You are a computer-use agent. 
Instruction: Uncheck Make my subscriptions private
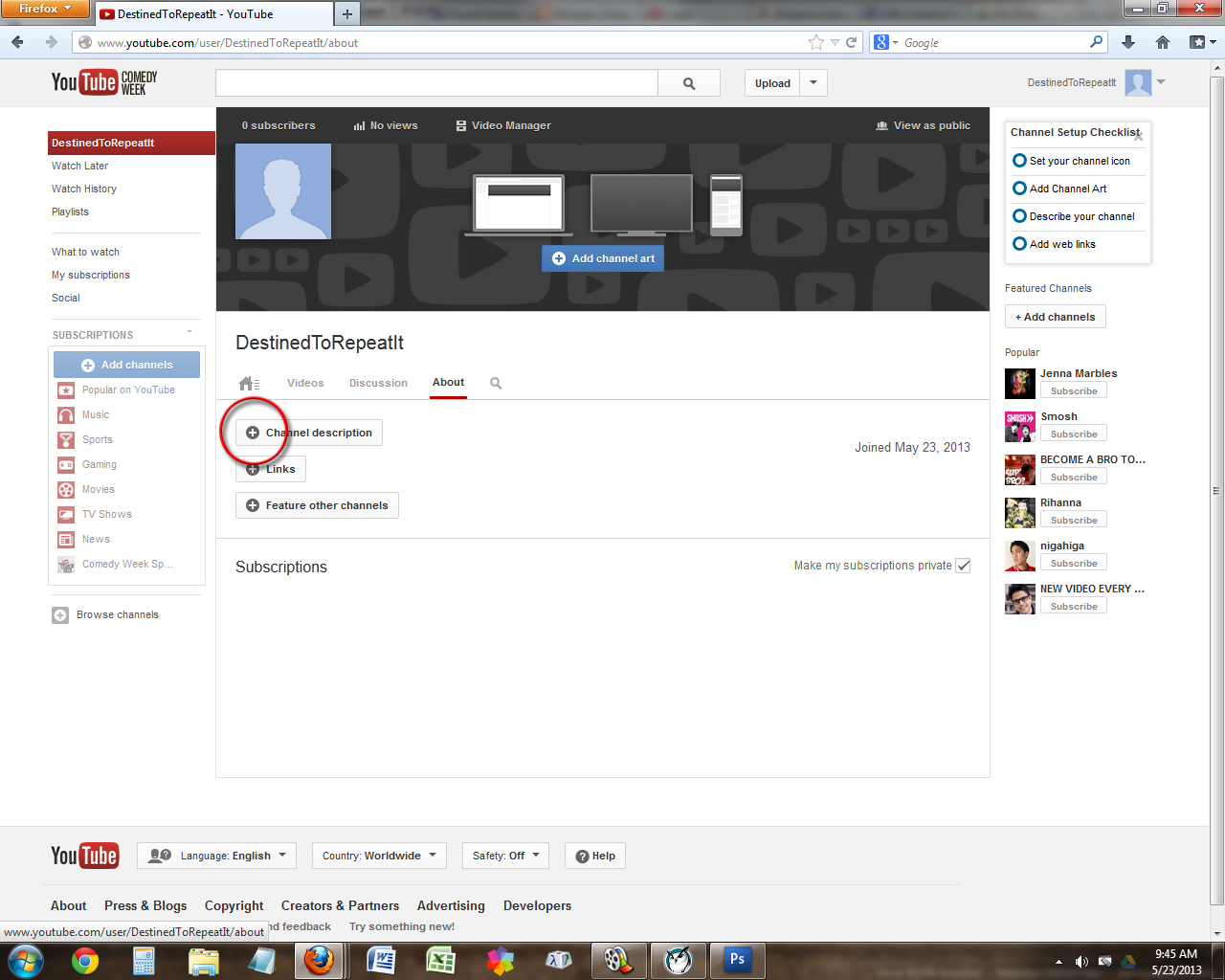click(963, 566)
